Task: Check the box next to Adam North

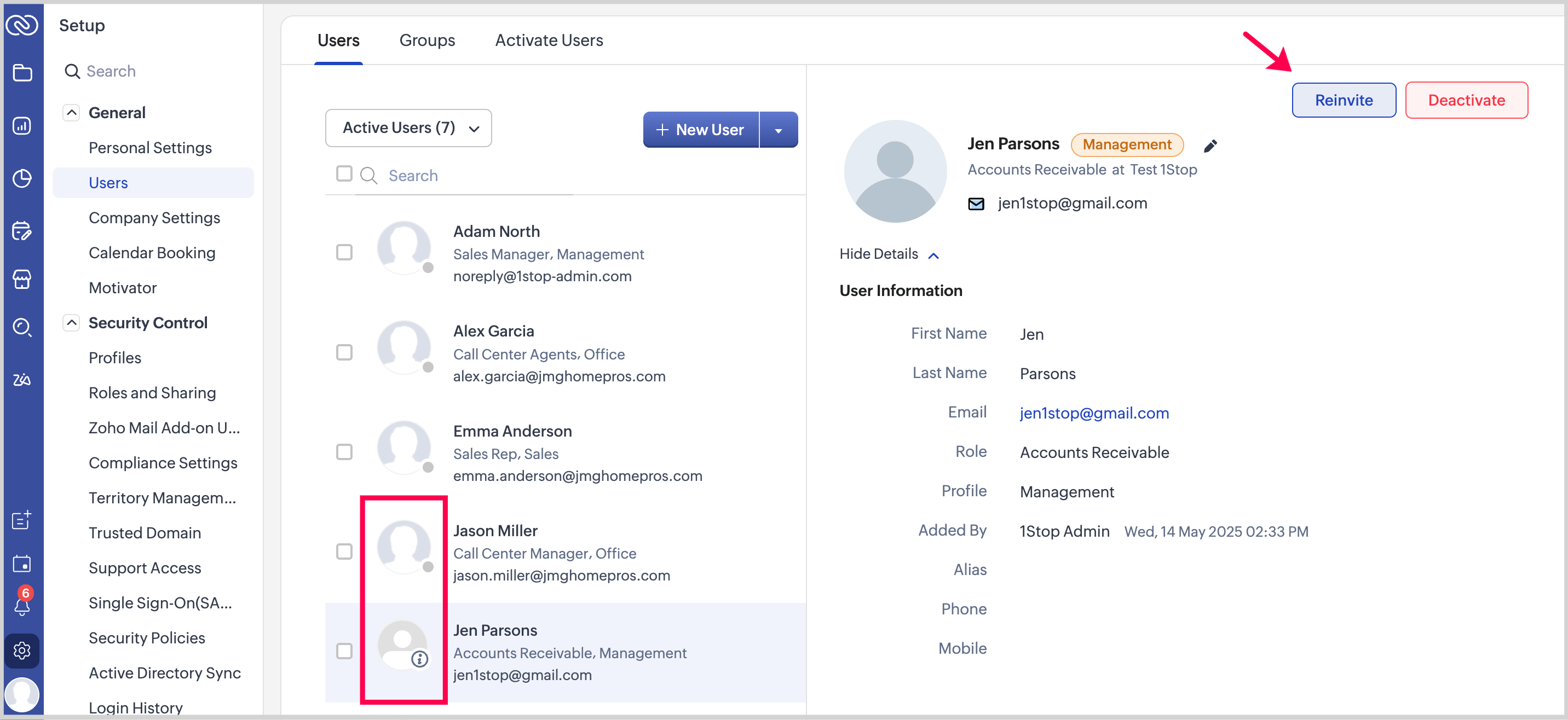Action: click(344, 252)
